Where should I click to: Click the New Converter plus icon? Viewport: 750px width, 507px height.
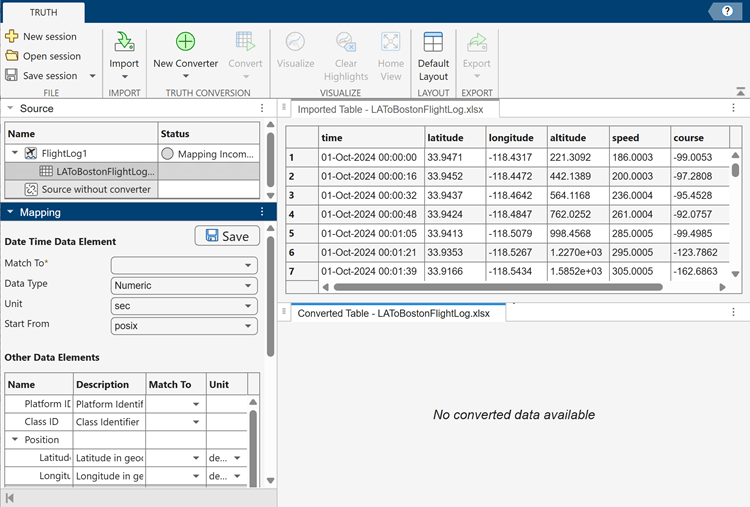pos(185,42)
